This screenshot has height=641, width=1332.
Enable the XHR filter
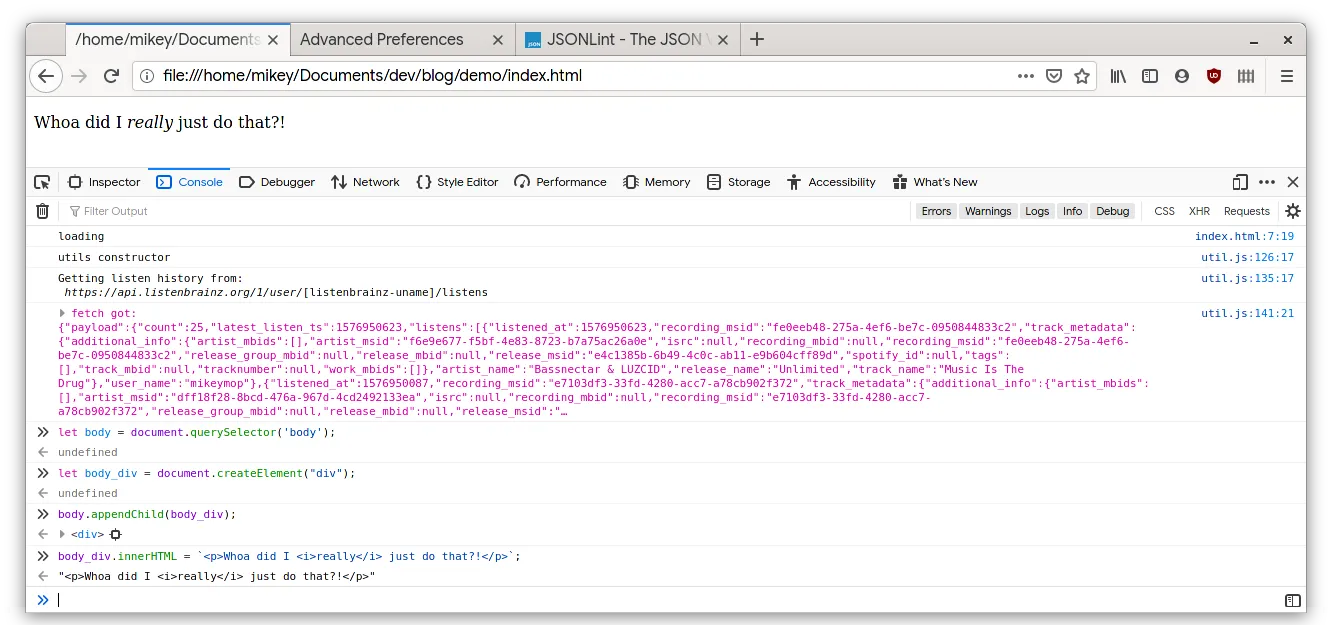(x=1199, y=211)
